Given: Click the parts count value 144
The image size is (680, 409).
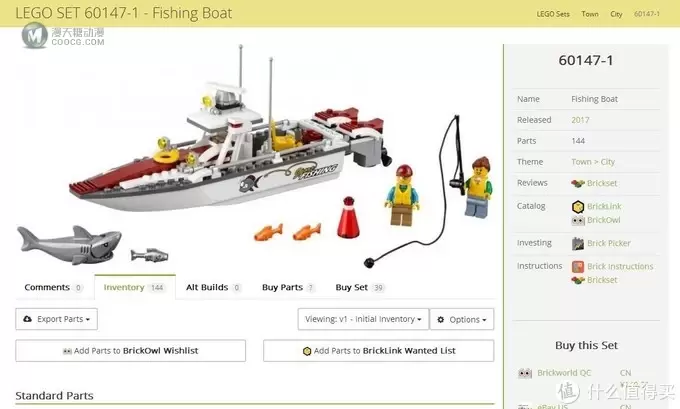Looking at the screenshot, I should [578, 141].
